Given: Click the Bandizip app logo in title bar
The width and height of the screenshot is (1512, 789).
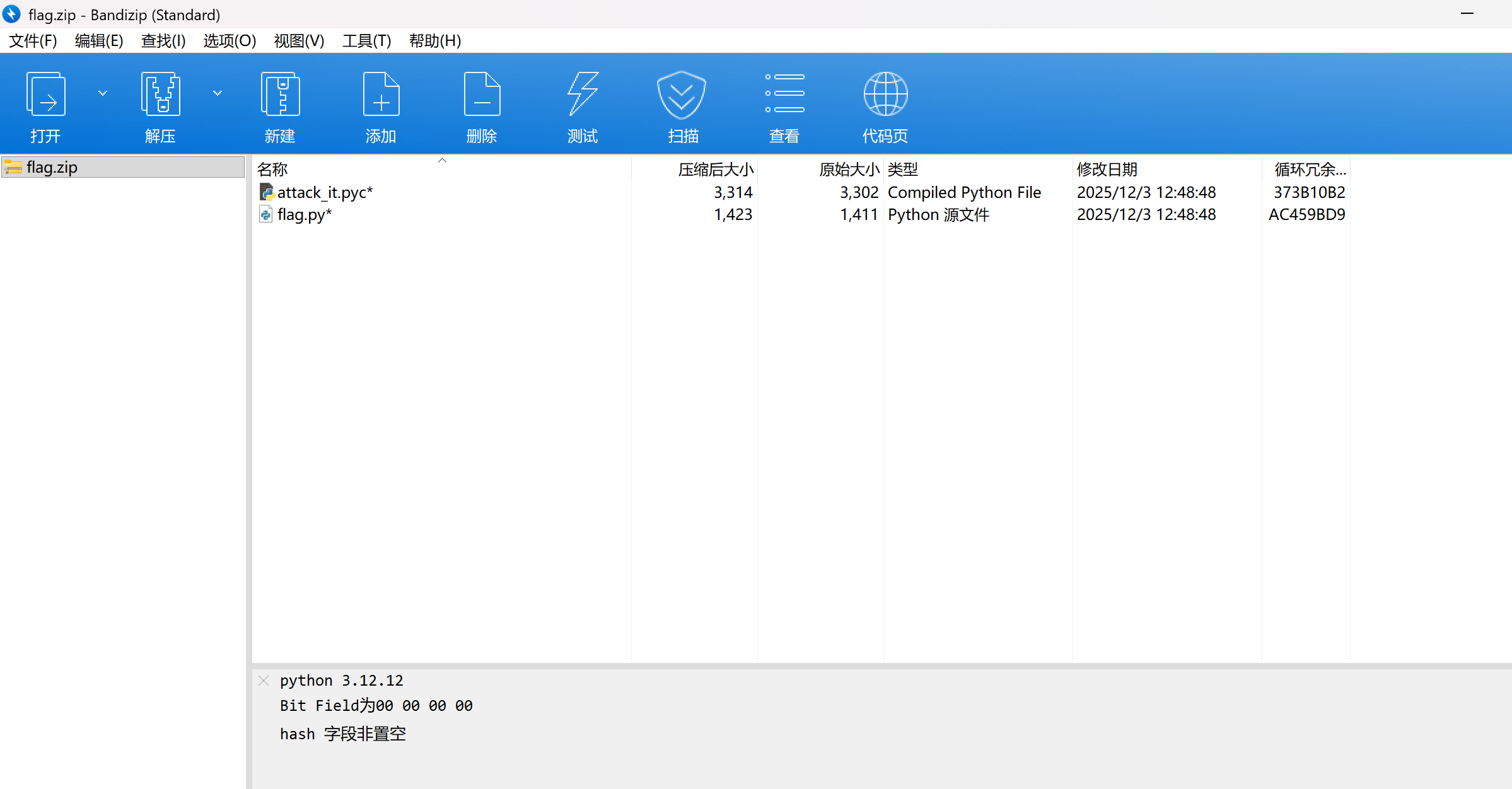Looking at the screenshot, I should tap(12, 14).
